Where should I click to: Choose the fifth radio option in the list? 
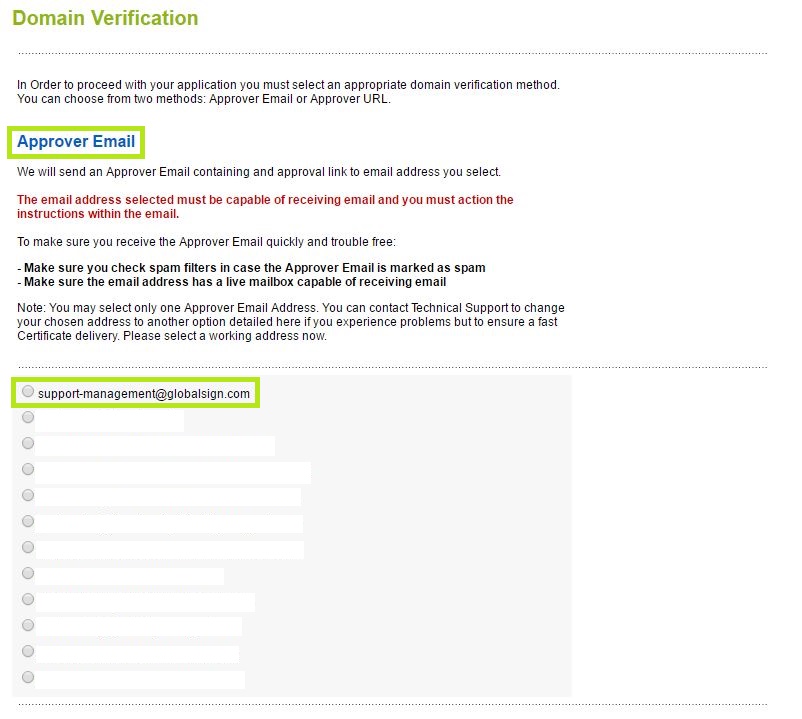(x=28, y=495)
